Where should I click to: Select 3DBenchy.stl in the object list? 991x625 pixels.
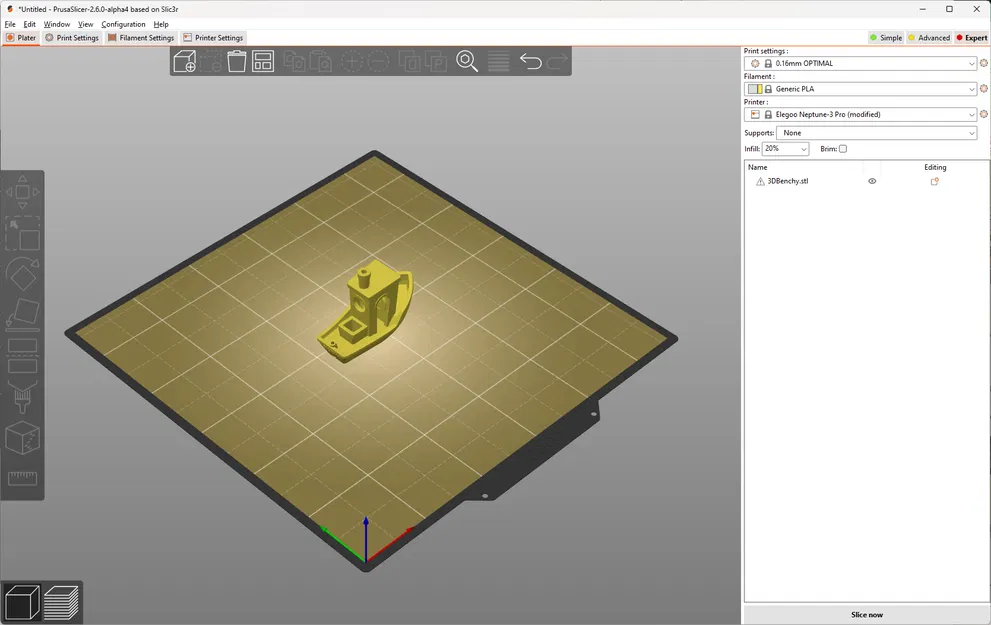[789, 181]
